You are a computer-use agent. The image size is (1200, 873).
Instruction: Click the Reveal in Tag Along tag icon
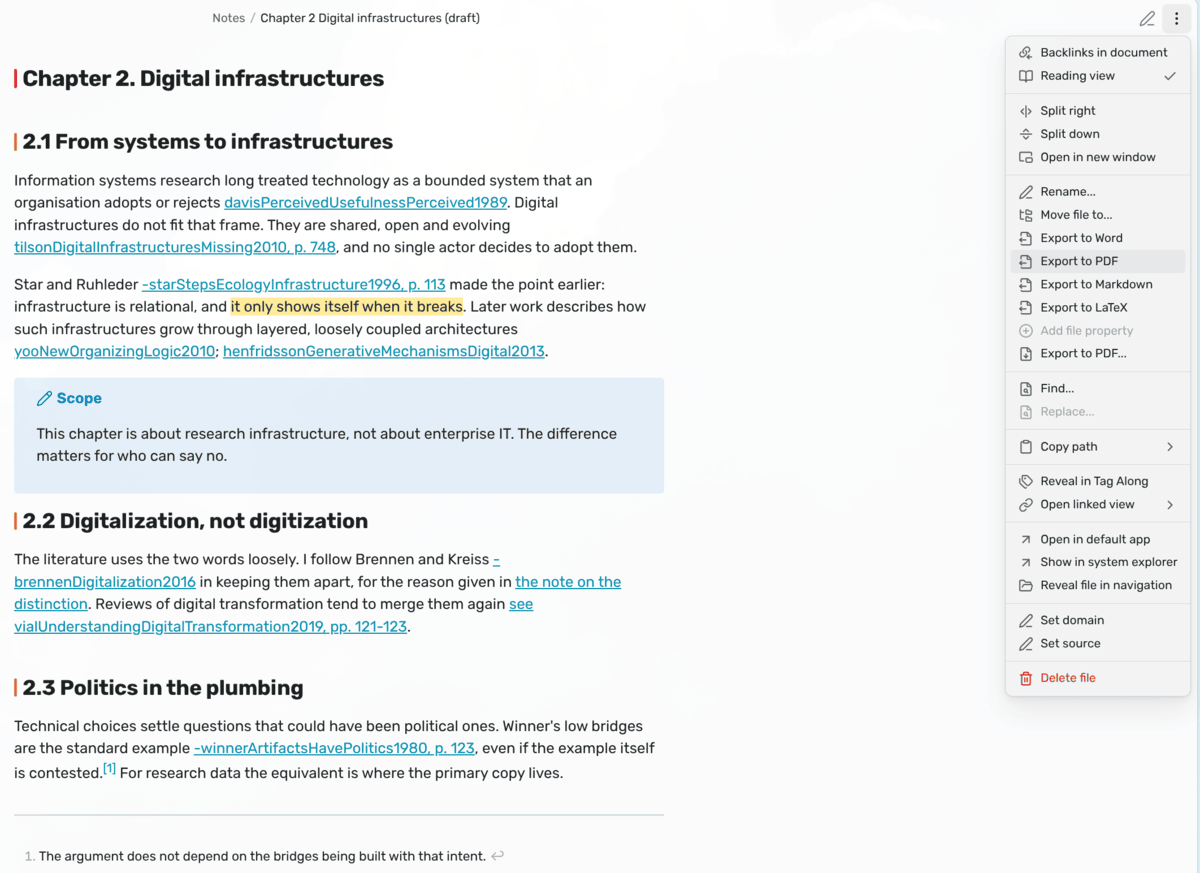[1025, 481]
